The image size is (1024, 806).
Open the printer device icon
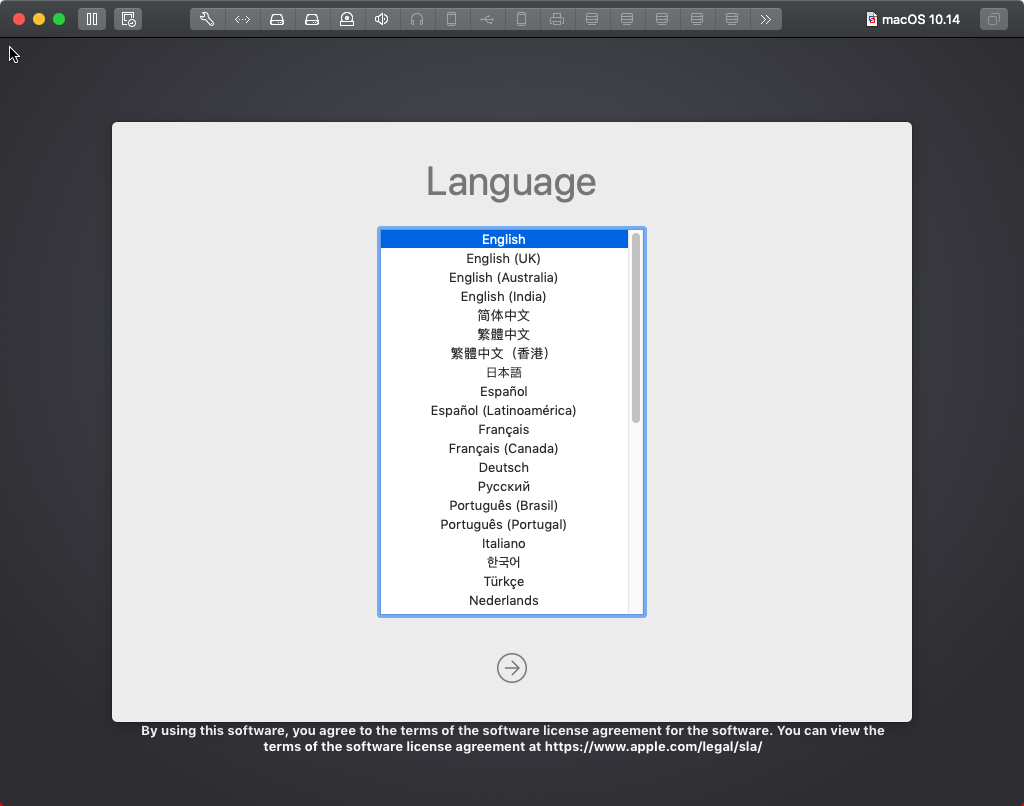pos(557,19)
